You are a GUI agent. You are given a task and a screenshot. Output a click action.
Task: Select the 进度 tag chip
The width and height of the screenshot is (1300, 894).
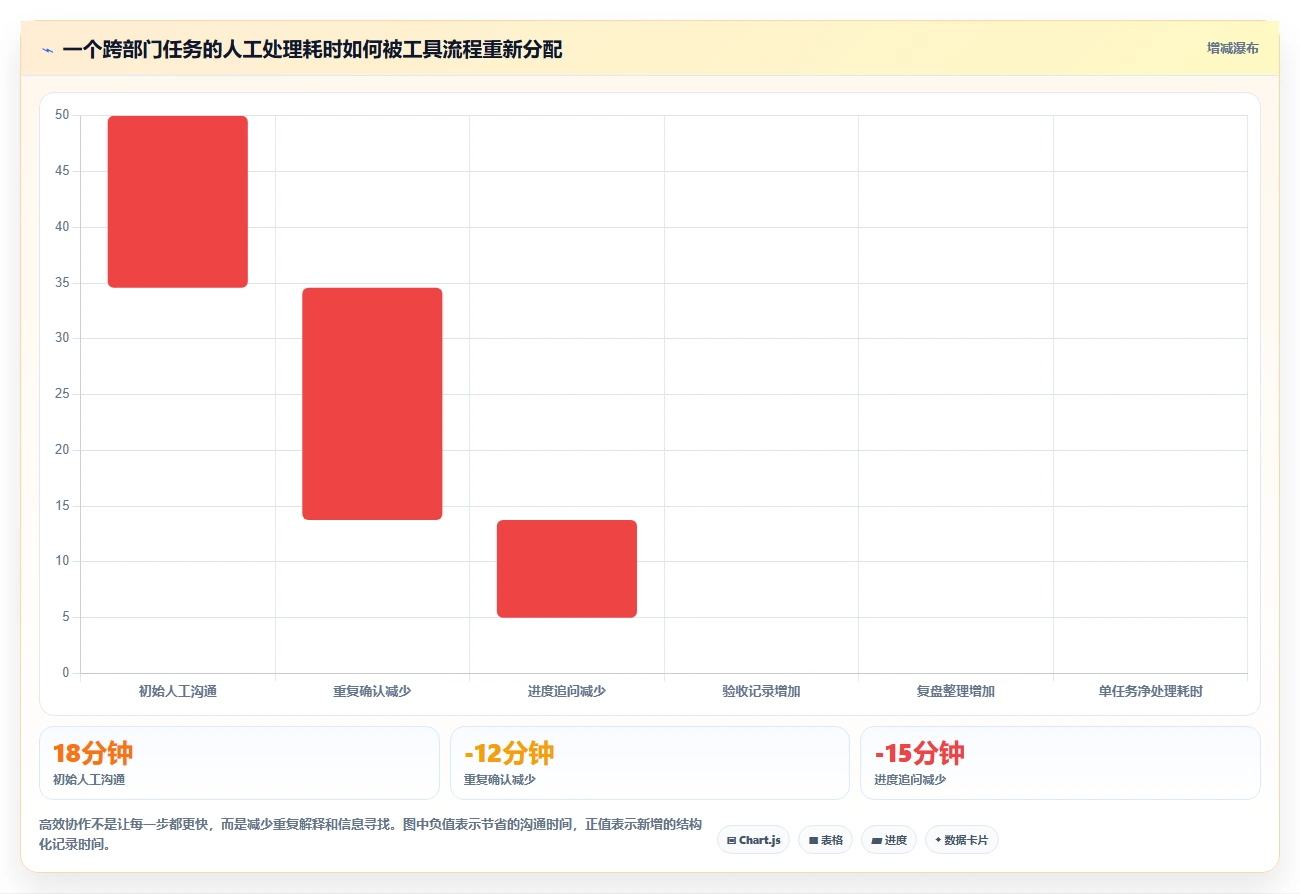[889, 840]
